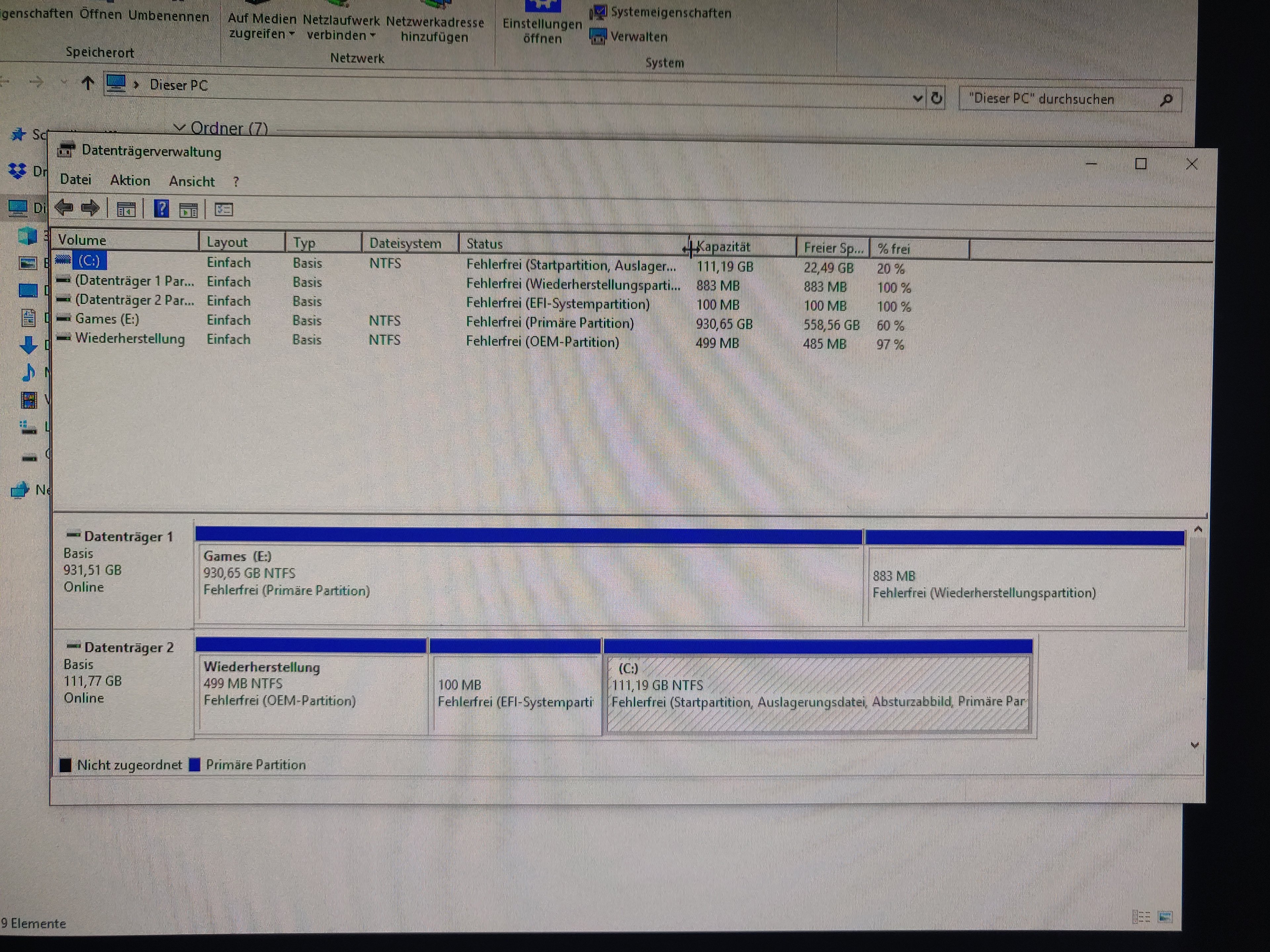Click the Back arrow in Datenträgerverwaltung toolbar
The image size is (1270, 952).
[x=64, y=208]
